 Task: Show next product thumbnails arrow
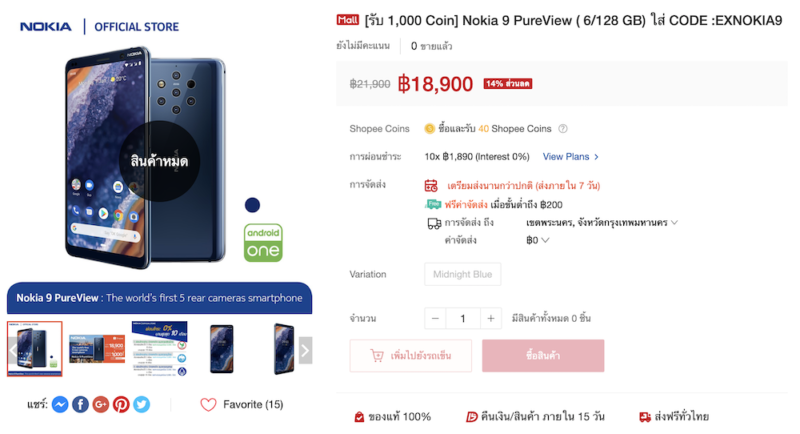(x=305, y=349)
